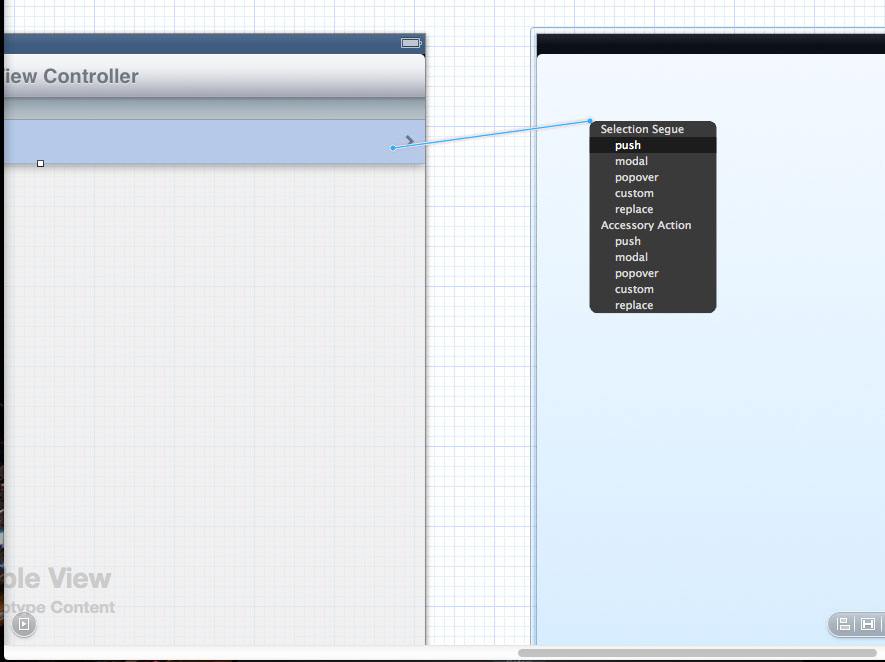Click the battery icon in status bar
This screenshot has height=662, width=885.
[x=410, y=43]
